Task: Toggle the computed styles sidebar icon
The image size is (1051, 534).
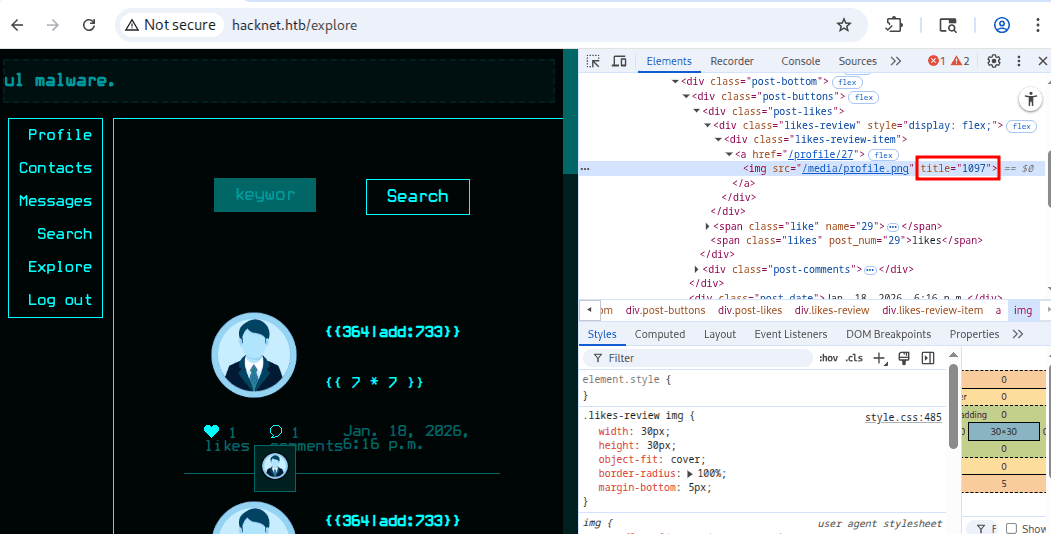Action: tap(928, 358)
